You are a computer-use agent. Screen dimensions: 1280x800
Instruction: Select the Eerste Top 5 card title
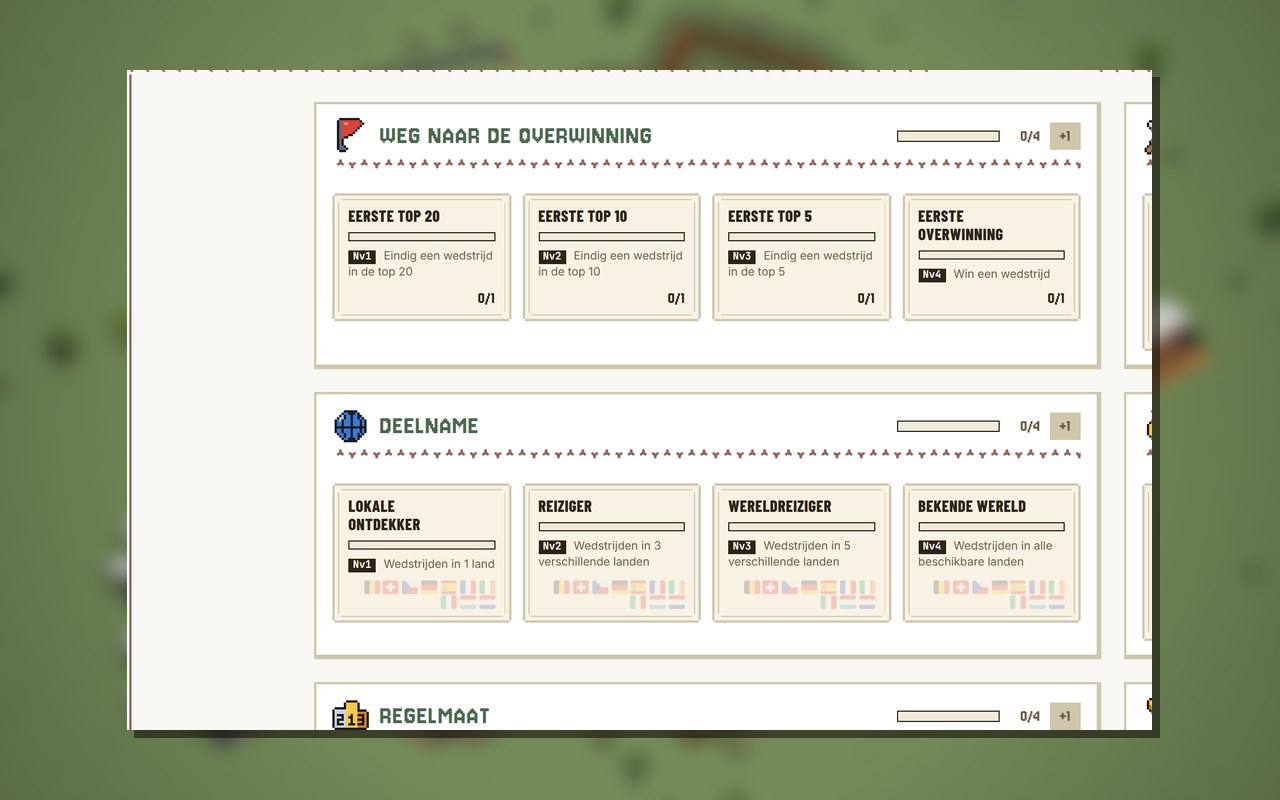(770, 216)
